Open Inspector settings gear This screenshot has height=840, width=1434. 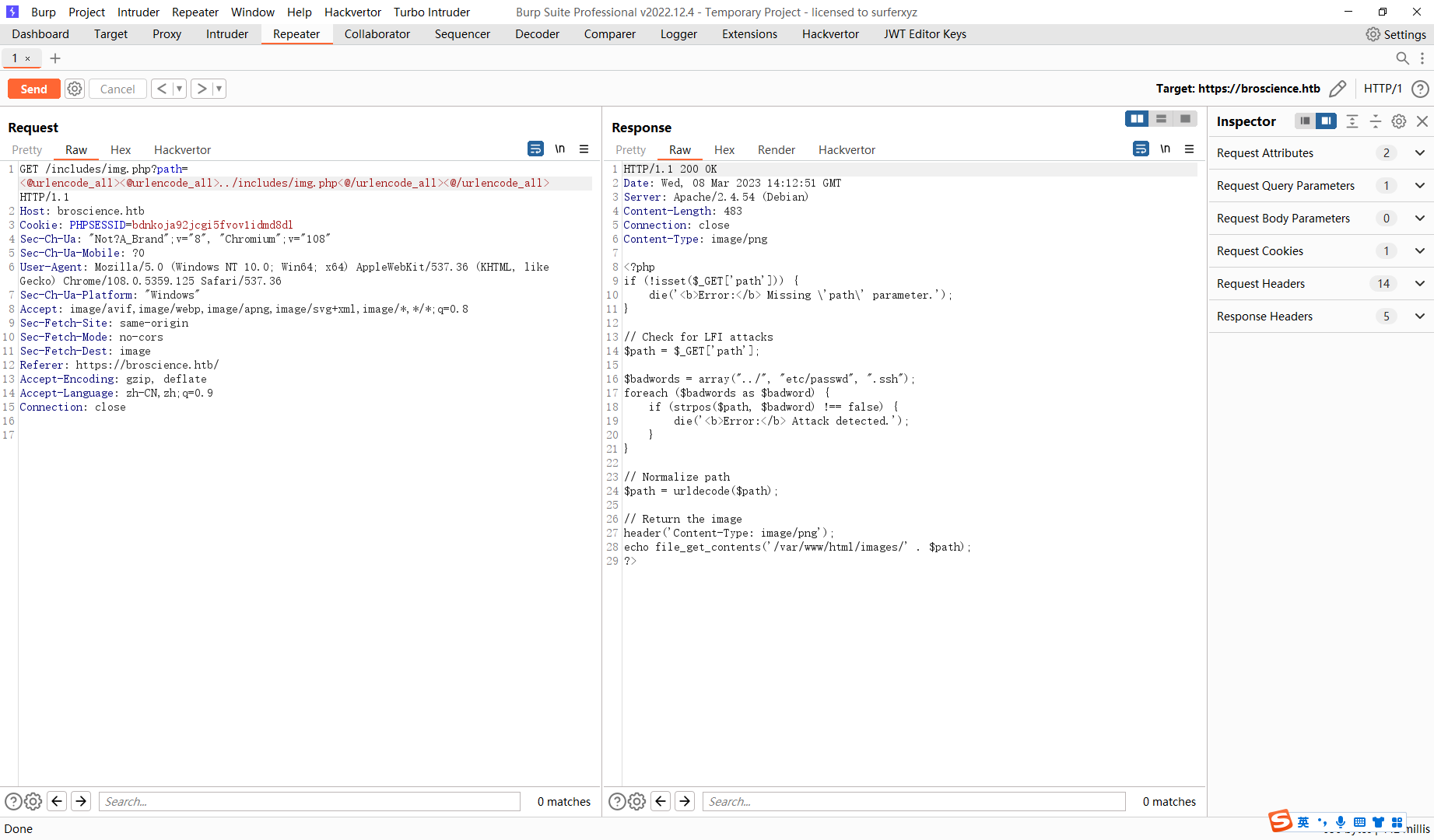1399,121
